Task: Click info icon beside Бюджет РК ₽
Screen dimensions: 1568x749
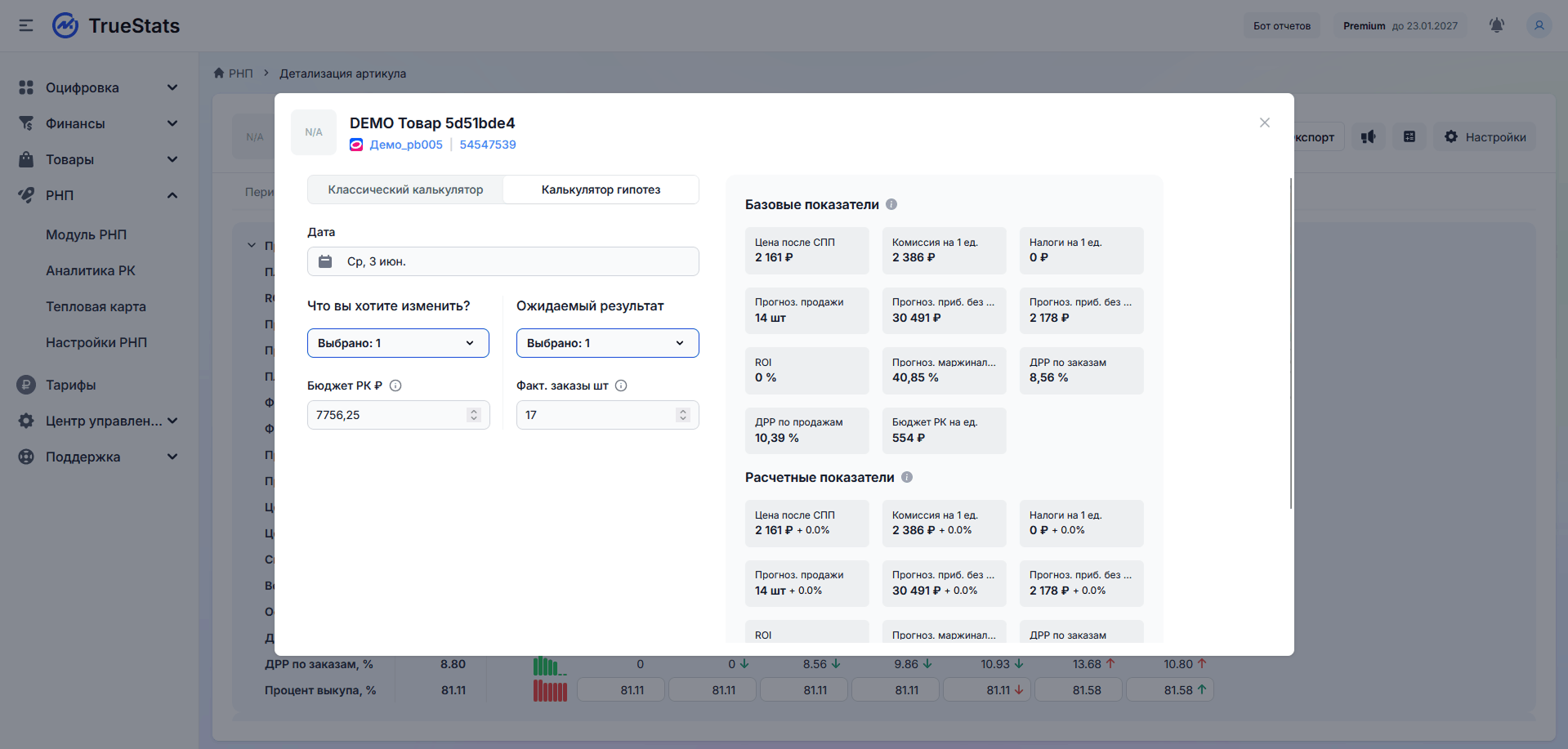Action: pos(395,386)
